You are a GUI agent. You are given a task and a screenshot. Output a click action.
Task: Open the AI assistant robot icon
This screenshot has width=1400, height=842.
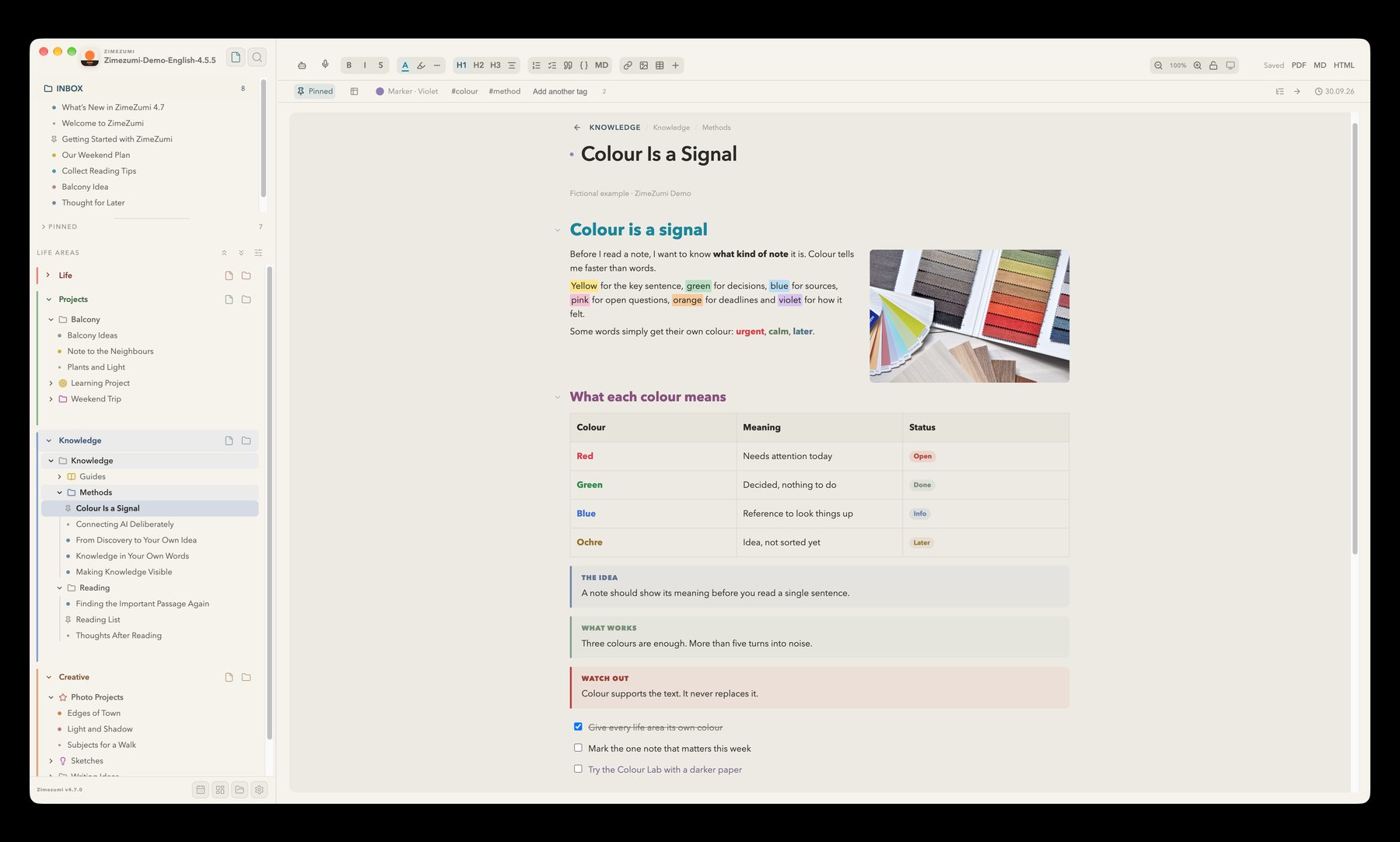click(x=302, y=65)
